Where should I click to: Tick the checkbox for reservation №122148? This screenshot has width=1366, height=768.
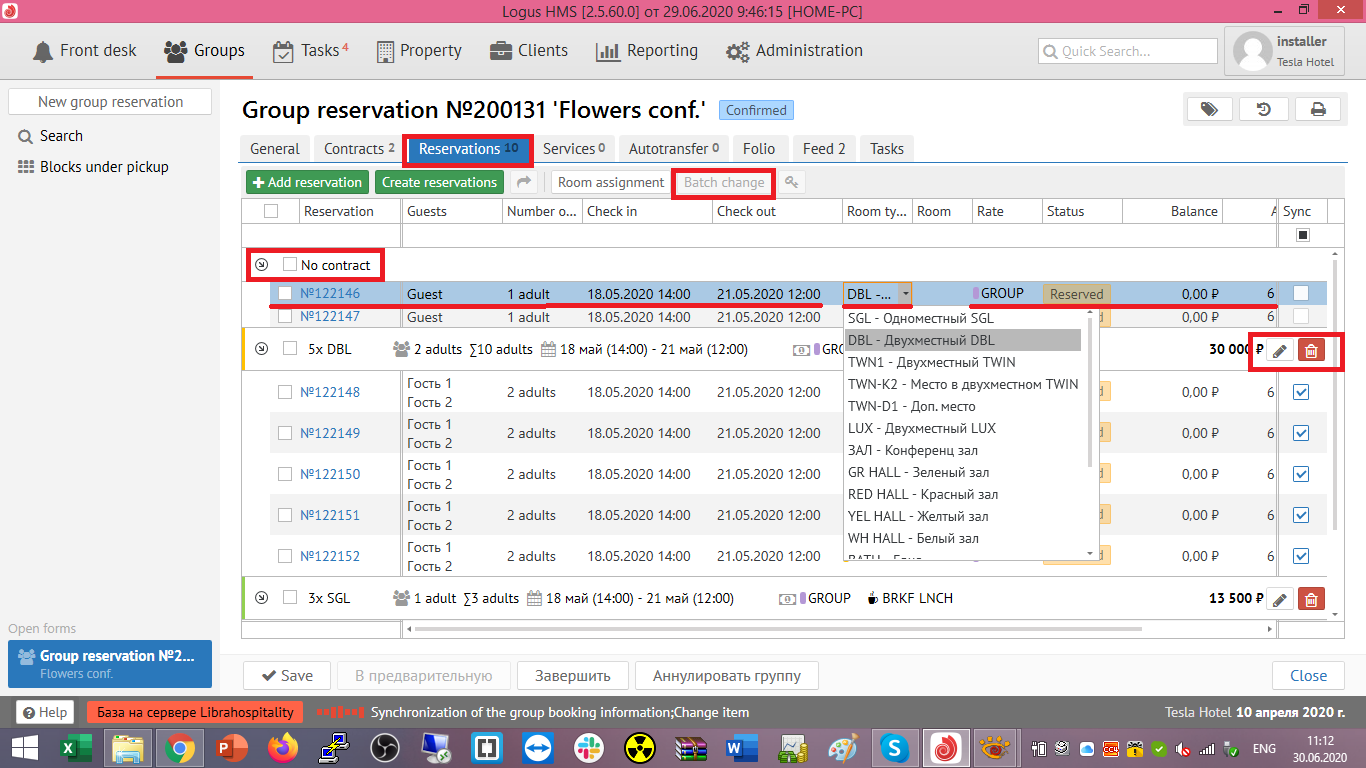pyautogui.click(x=285, y=392)
